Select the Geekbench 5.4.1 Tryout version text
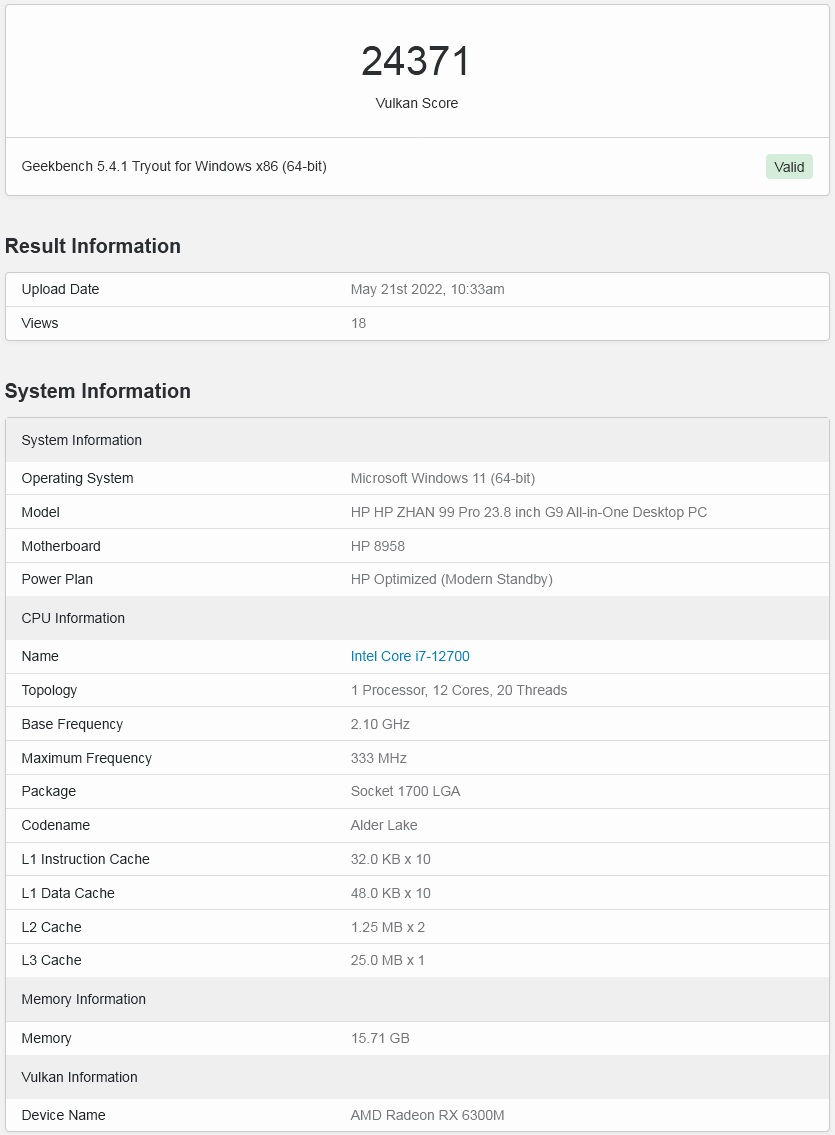The width and height of the screenshot is (835, 1135). [174, 166]
